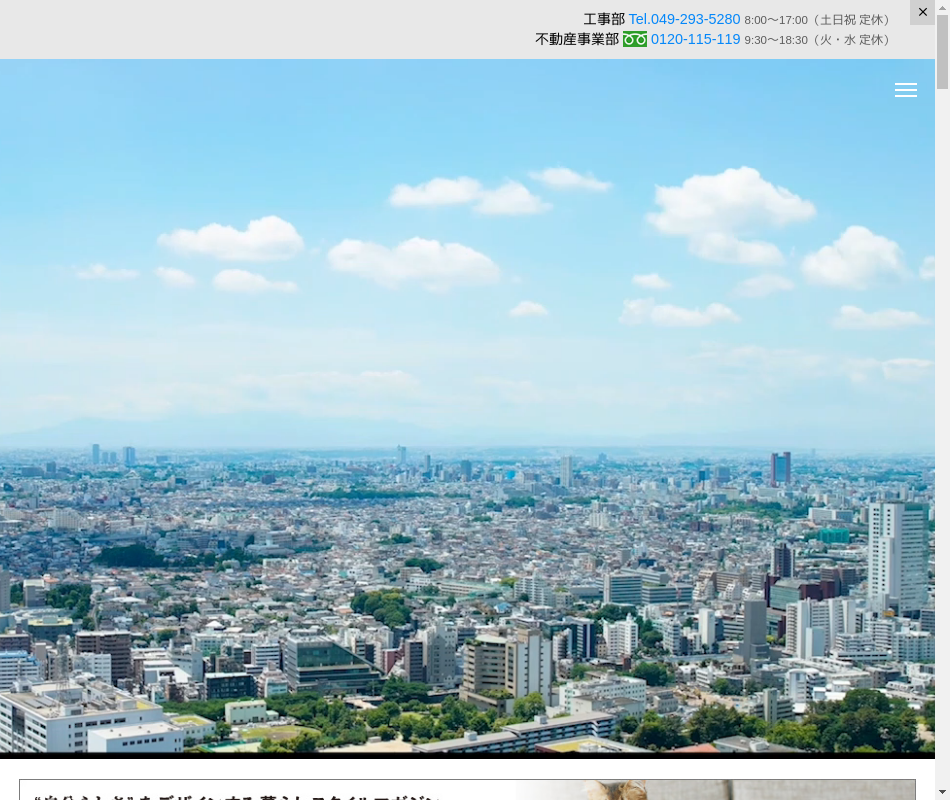Click the large cloud in the hero image
Screen dimensions: 950x800
pos(730,200)
